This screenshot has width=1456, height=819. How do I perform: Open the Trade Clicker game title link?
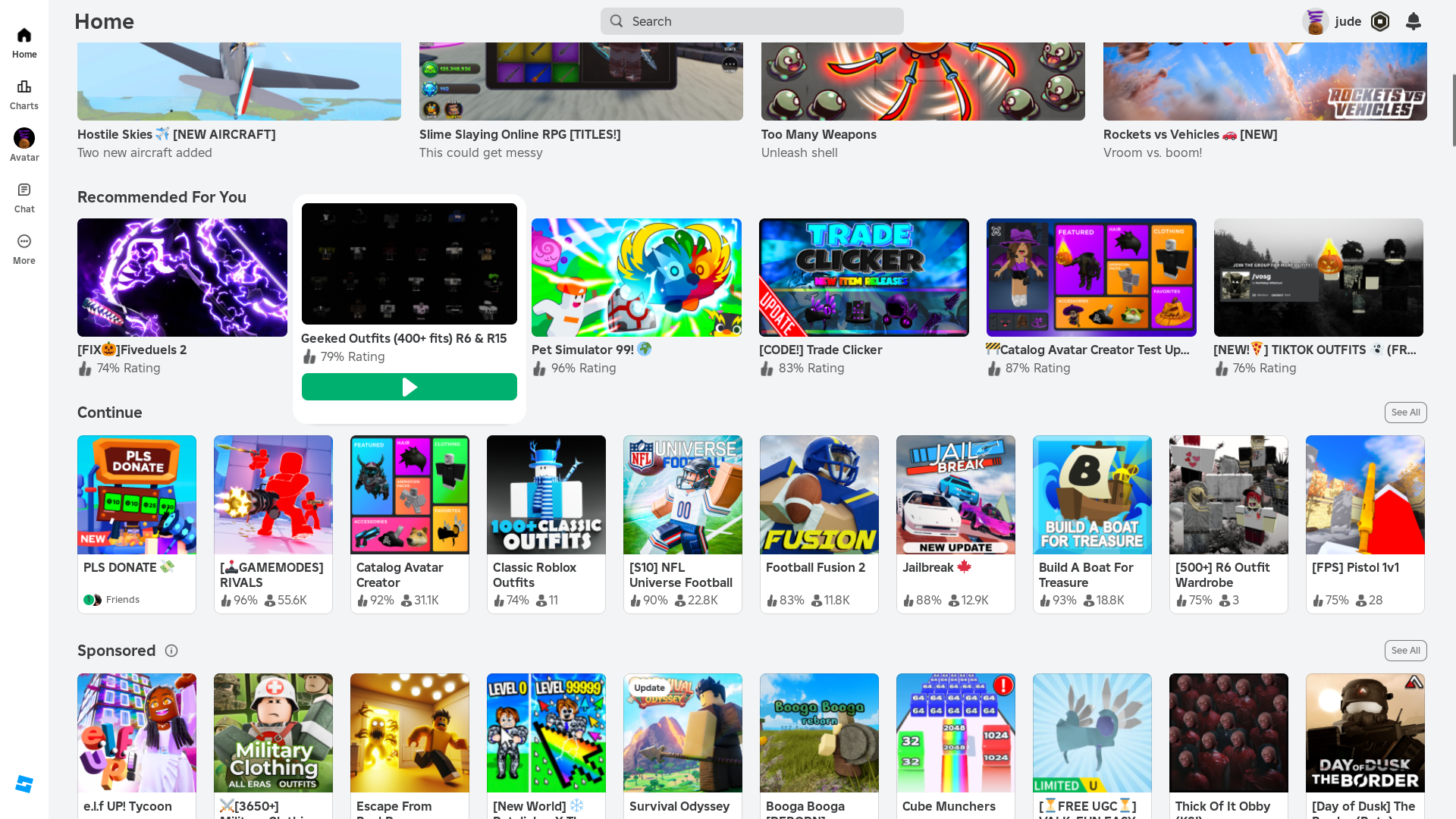click(x=821, y=350)
